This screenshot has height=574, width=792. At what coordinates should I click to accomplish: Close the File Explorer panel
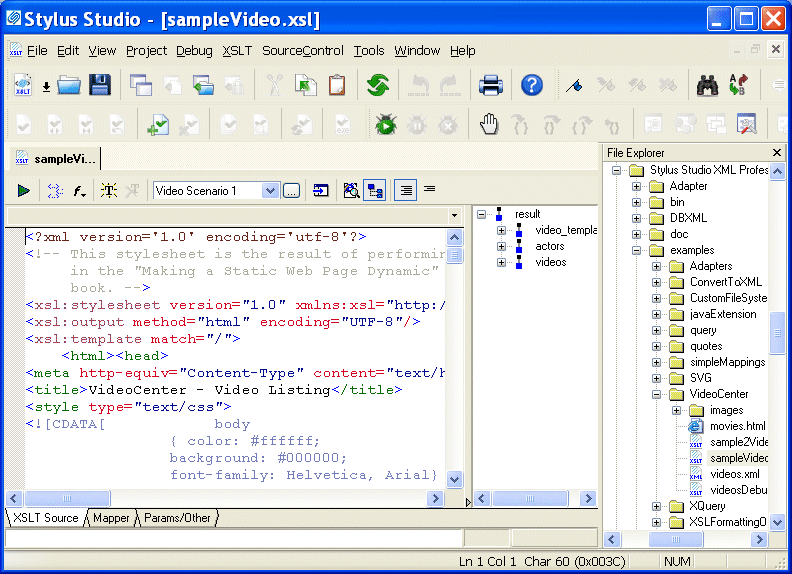click(x=777, y=153)
